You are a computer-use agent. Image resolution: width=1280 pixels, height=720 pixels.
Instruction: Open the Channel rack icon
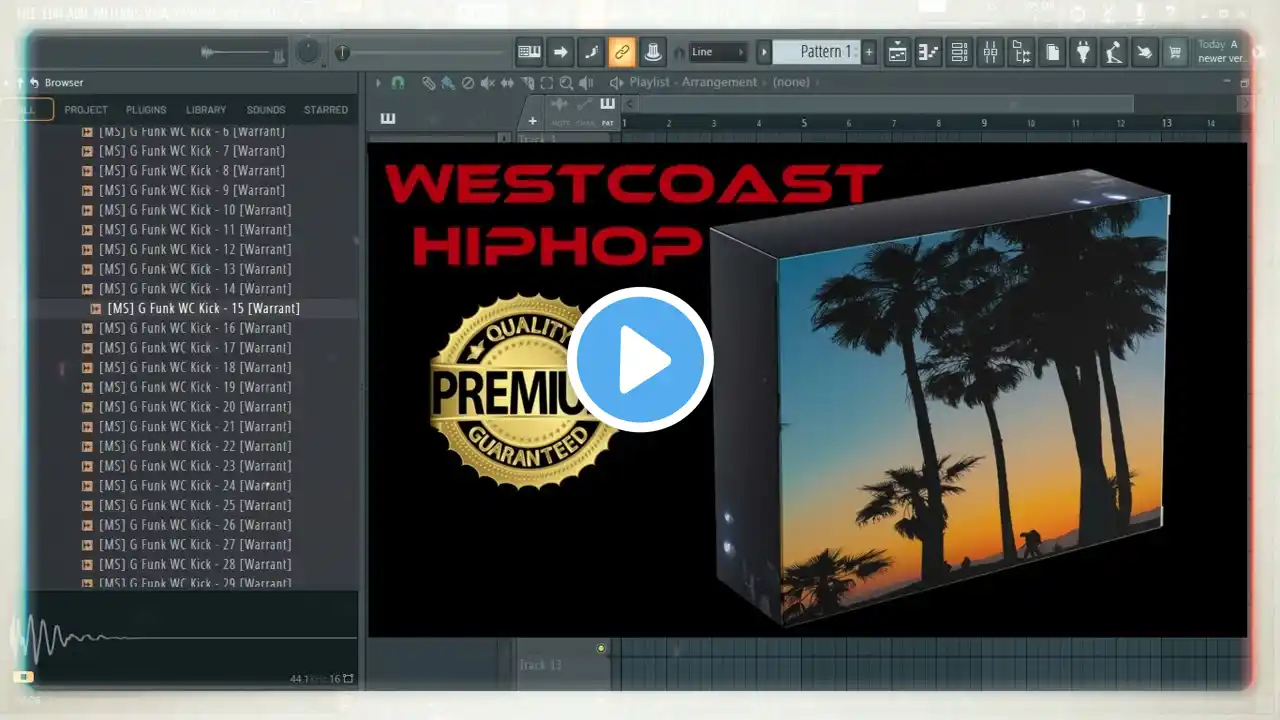click(960, 52)
